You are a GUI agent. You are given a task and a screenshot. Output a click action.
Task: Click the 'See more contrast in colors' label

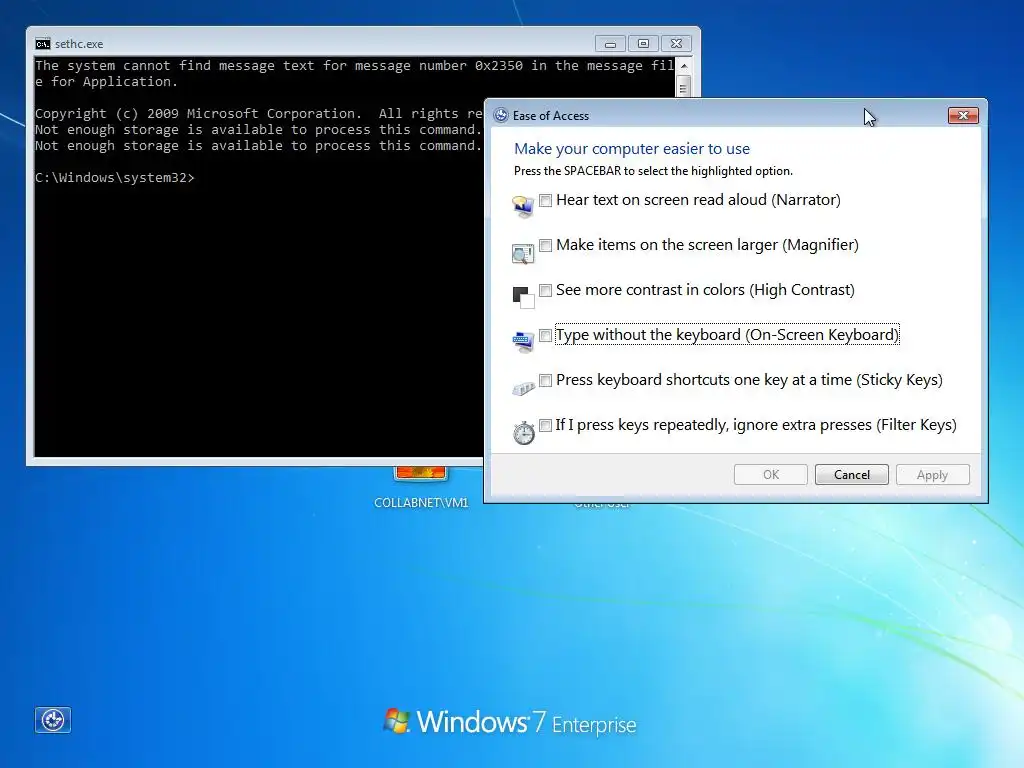coord(705,290)
